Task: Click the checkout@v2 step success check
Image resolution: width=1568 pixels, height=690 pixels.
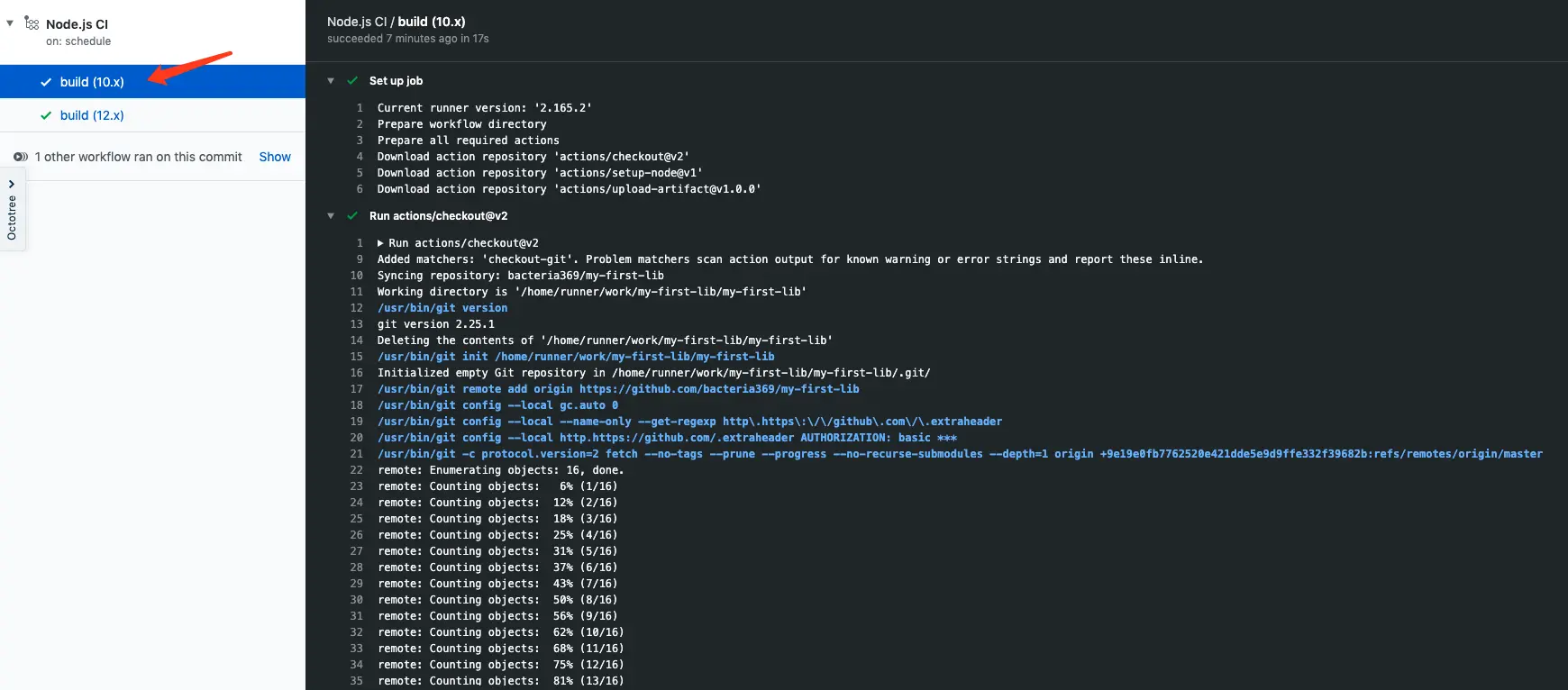Action: (x=352, y=215)
